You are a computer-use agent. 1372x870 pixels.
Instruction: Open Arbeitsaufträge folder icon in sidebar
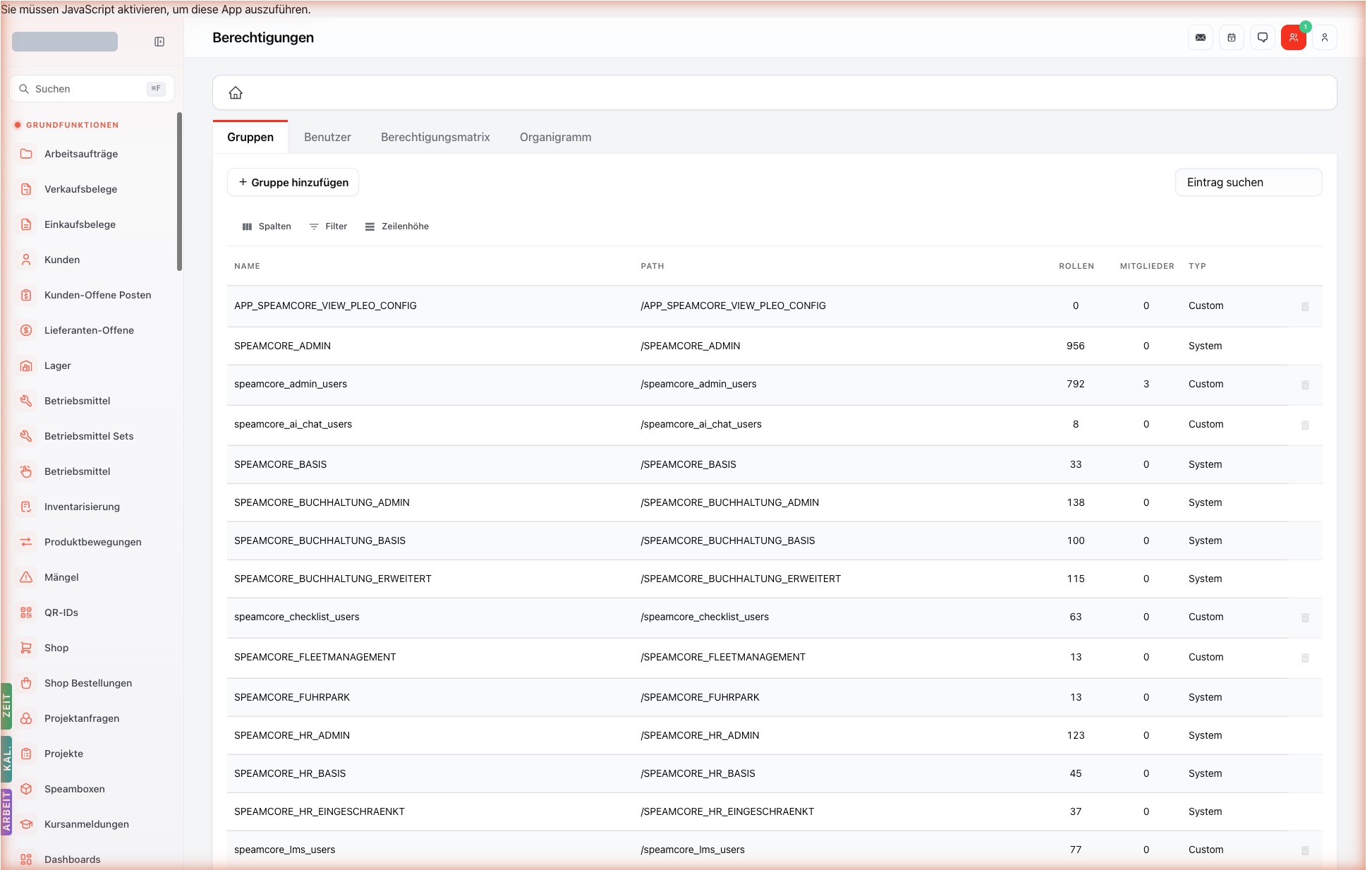point(26,154)
